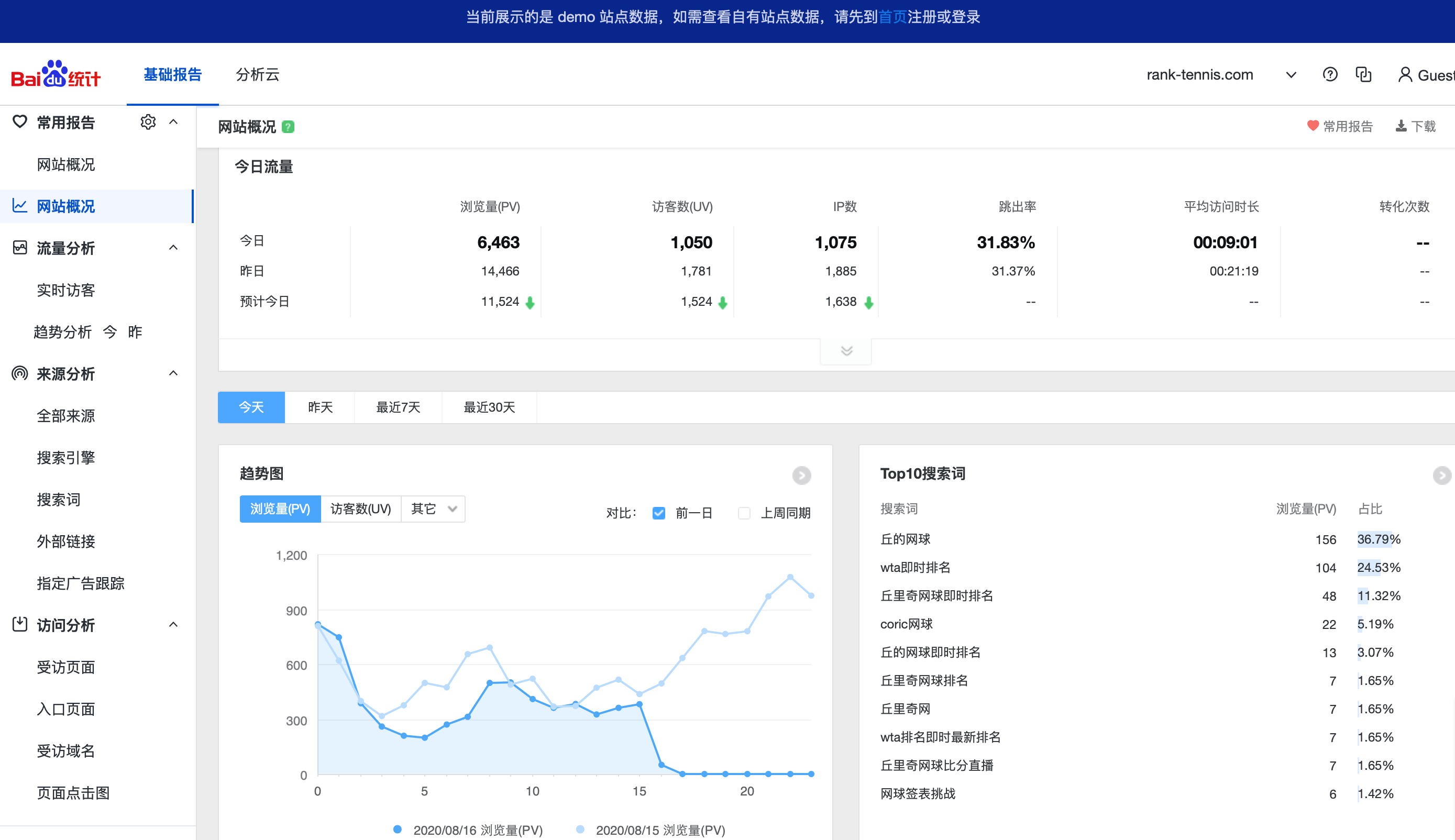The image size is (1455, 840).
Task: Click the help icon next to 网站概况 title
Action: 289,126
